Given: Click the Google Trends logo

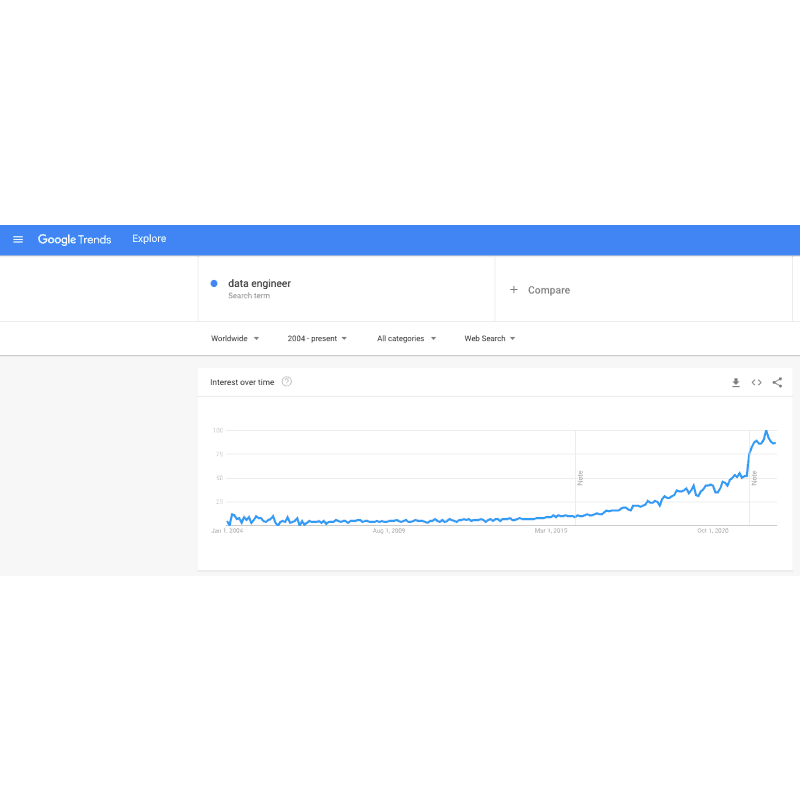Looking at the screenshot, I should [74, 240].
